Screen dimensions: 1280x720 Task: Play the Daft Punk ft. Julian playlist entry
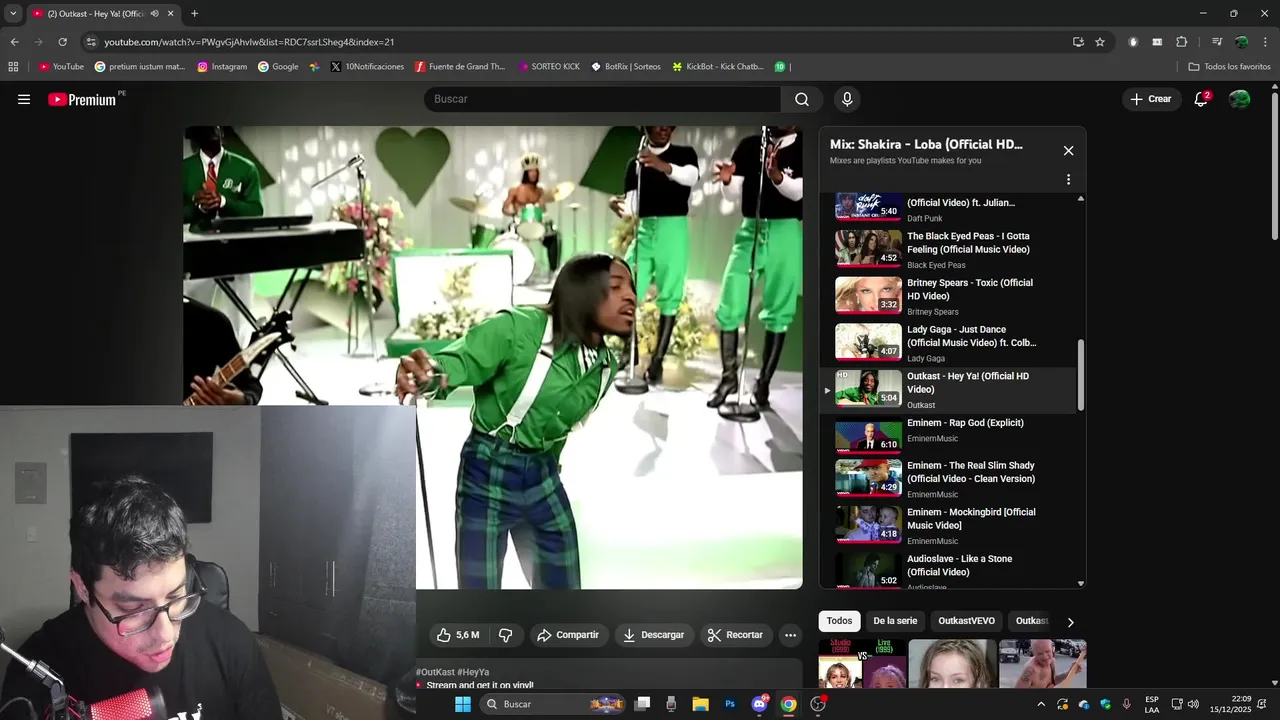click(x=948, y=208)
